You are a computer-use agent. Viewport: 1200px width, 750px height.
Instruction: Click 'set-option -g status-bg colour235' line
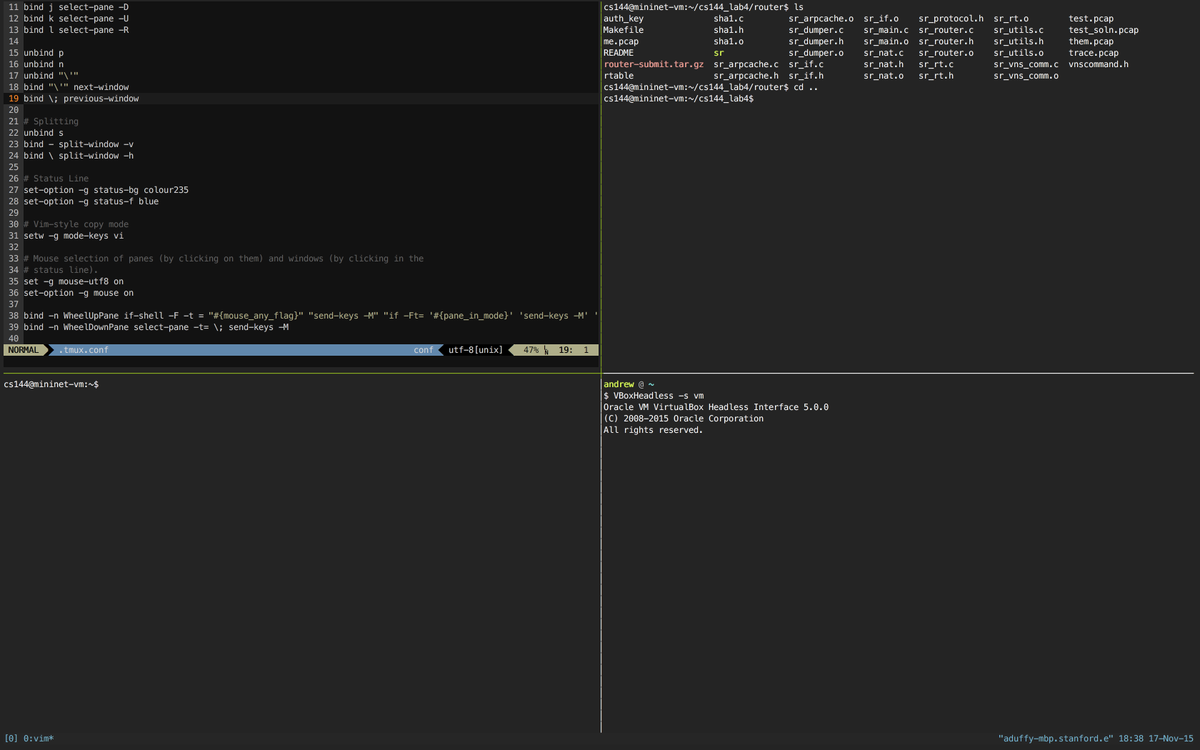pyautogui.click(x=106, y=190)
